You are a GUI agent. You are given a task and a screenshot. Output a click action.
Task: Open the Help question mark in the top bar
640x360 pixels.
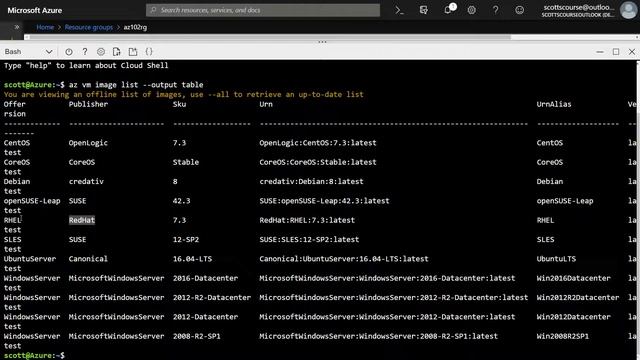(x=495, y=10)
